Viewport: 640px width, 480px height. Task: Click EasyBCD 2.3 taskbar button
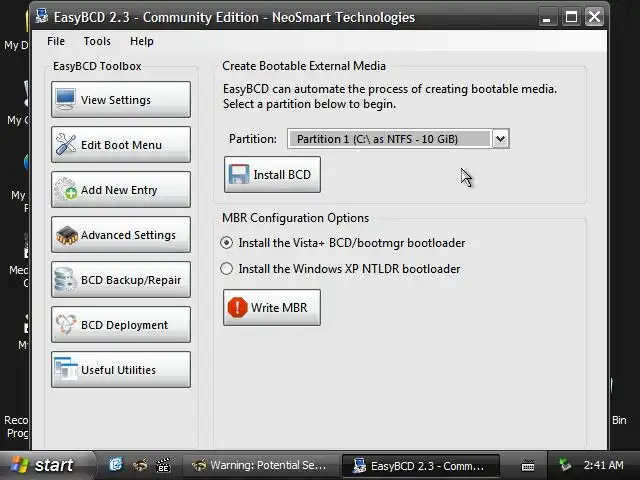click(420, 465)
